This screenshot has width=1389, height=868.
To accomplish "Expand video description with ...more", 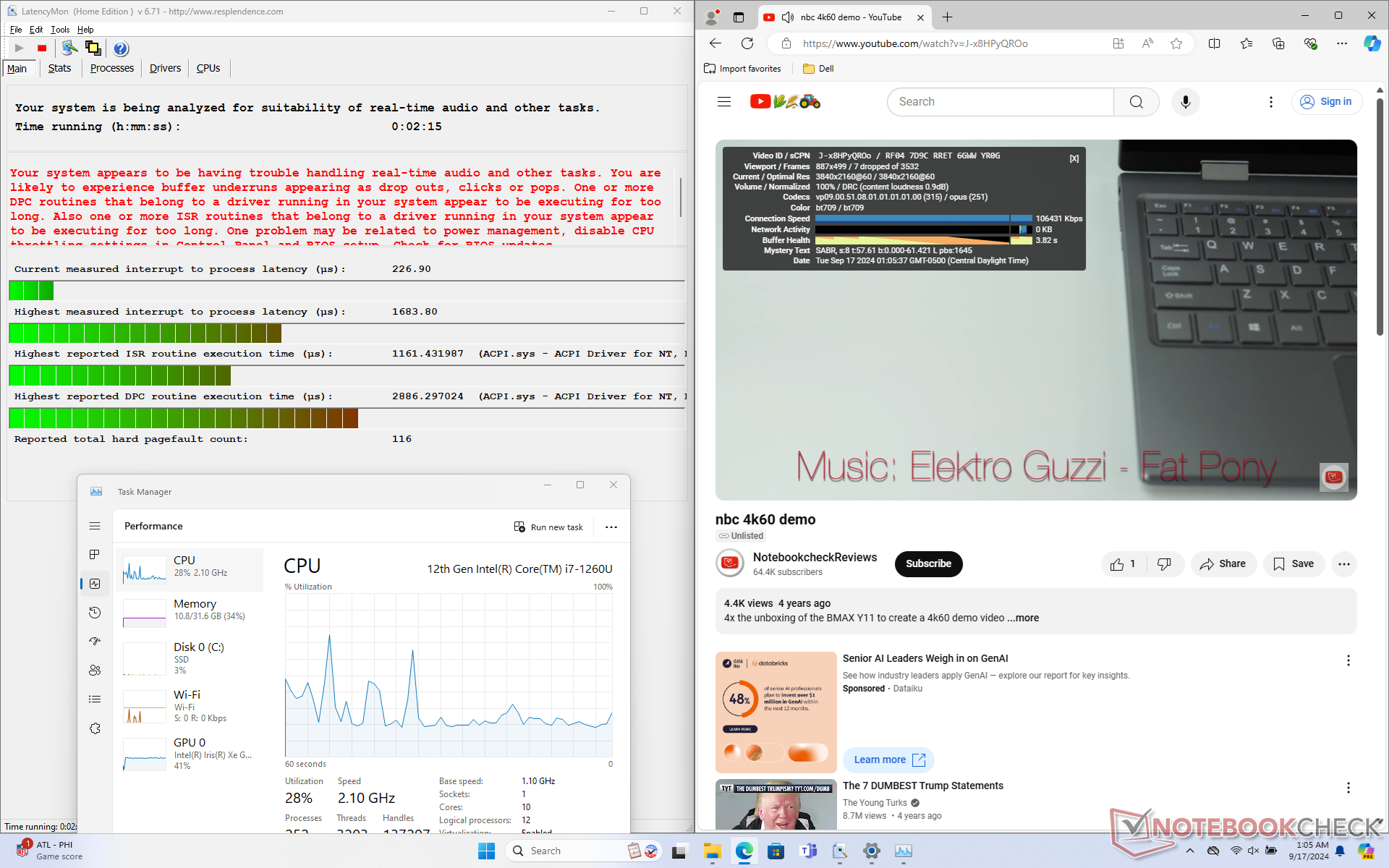I will (x=1023, y=618).
